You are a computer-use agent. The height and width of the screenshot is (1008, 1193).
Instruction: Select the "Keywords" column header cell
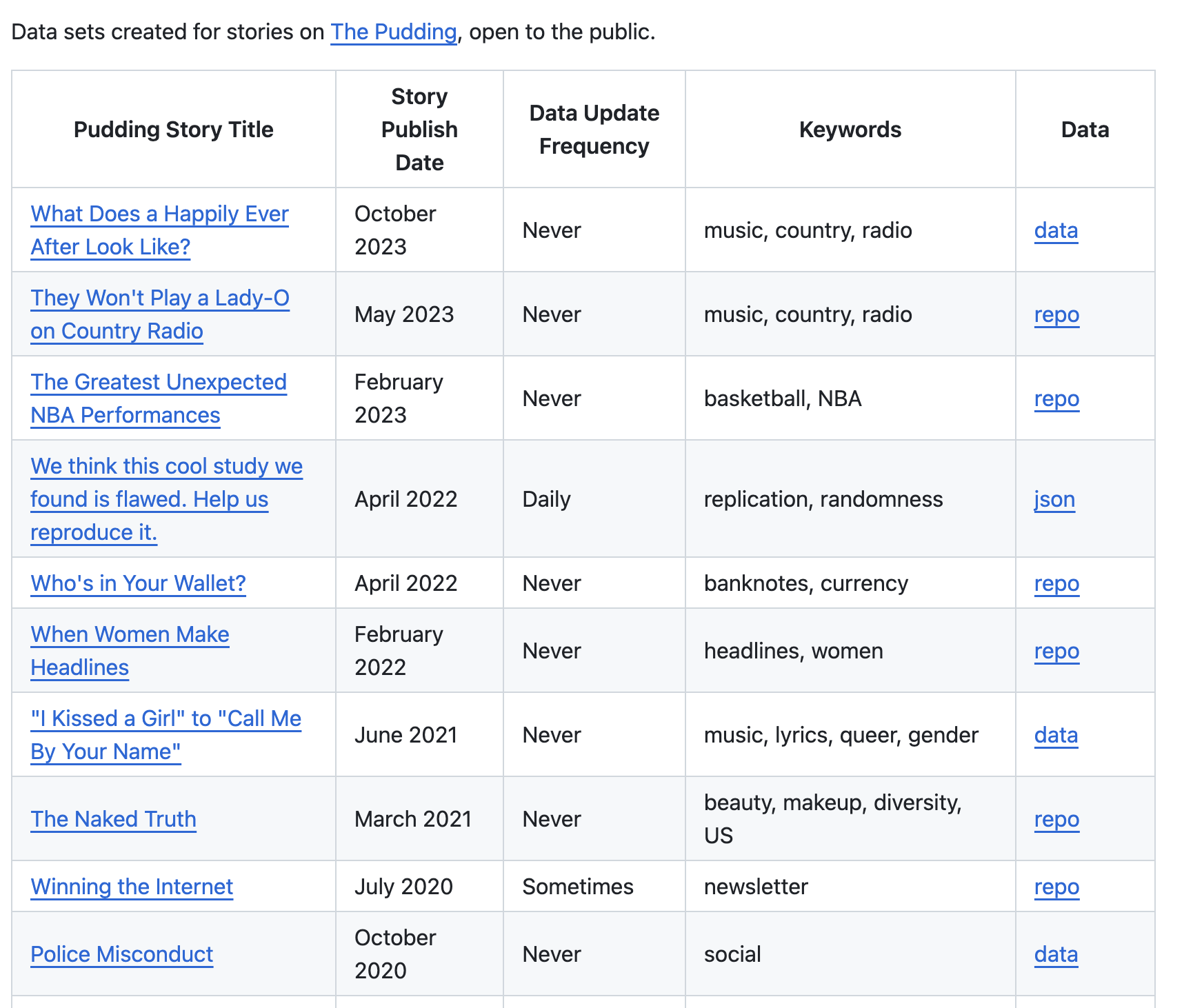pos(850,129)
